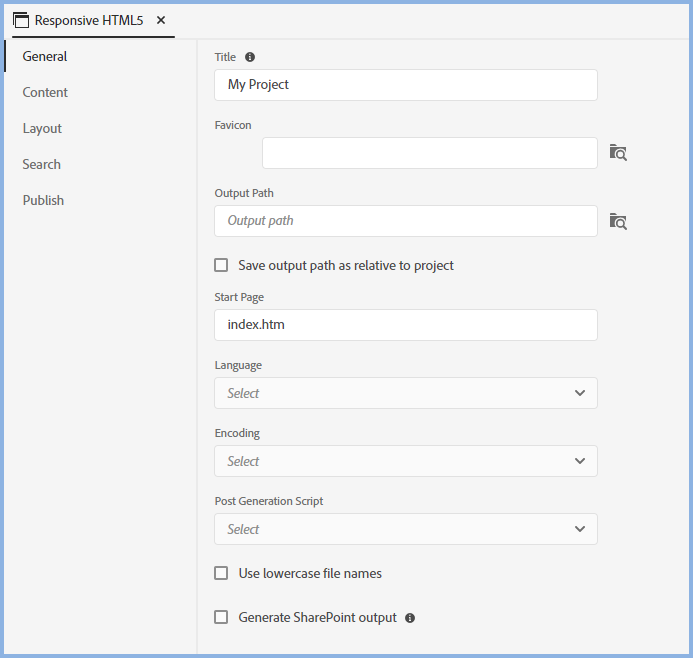693x658 pixels.
Task: Click the Output Path input field
Action: click(405, 221)
